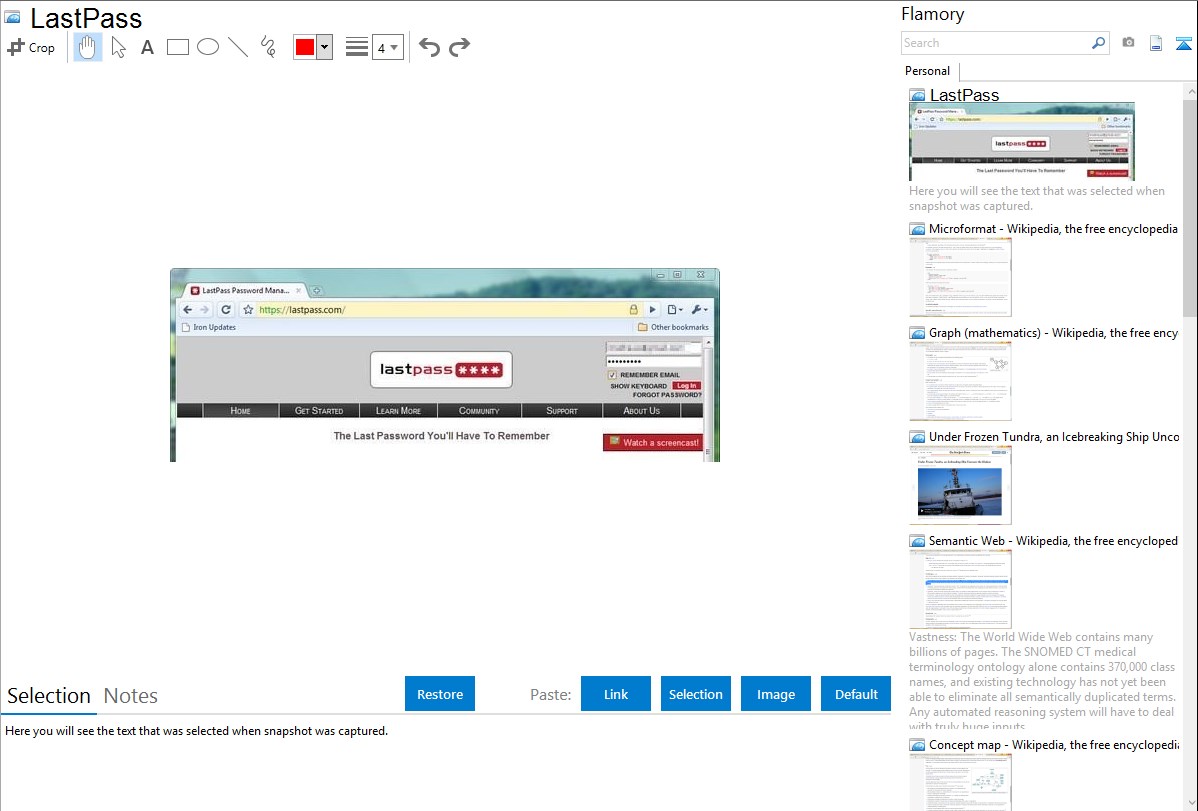Activate the Crop tool
This screenshot has height=811, width=1198.
point(31,47)
